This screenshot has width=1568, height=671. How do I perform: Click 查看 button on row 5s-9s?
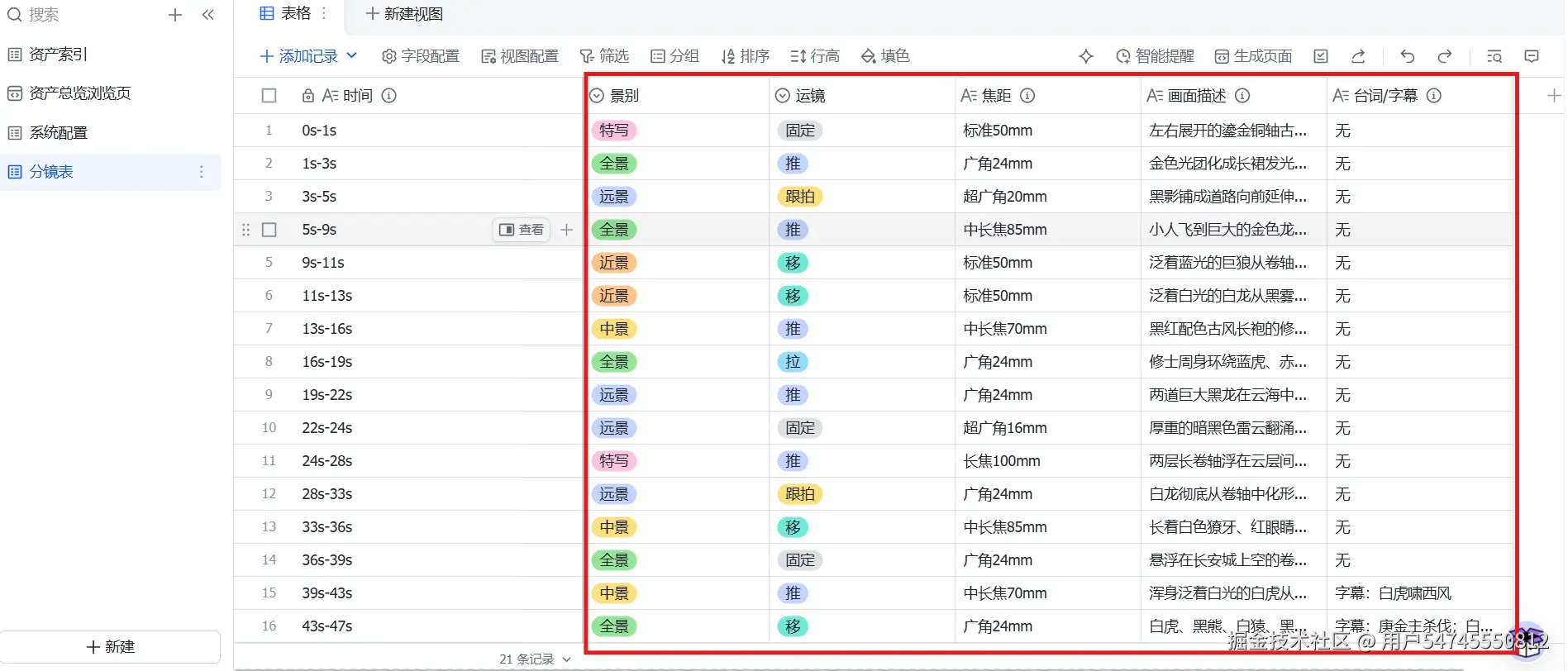pos(522,230)
